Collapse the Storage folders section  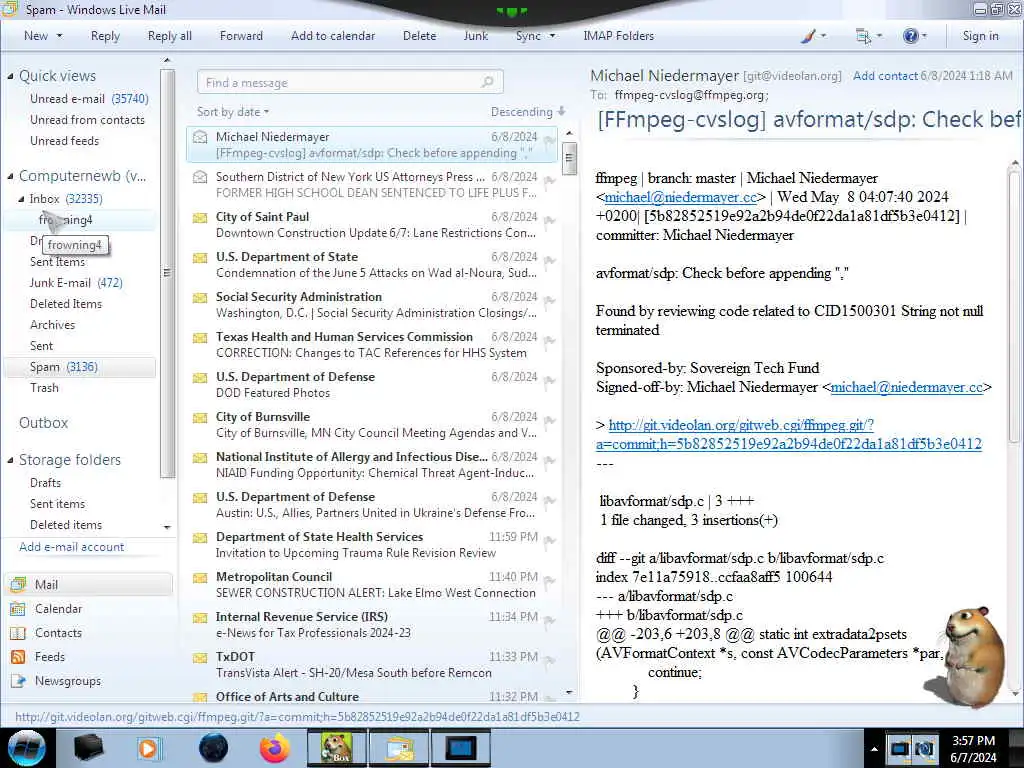point(10,460)
